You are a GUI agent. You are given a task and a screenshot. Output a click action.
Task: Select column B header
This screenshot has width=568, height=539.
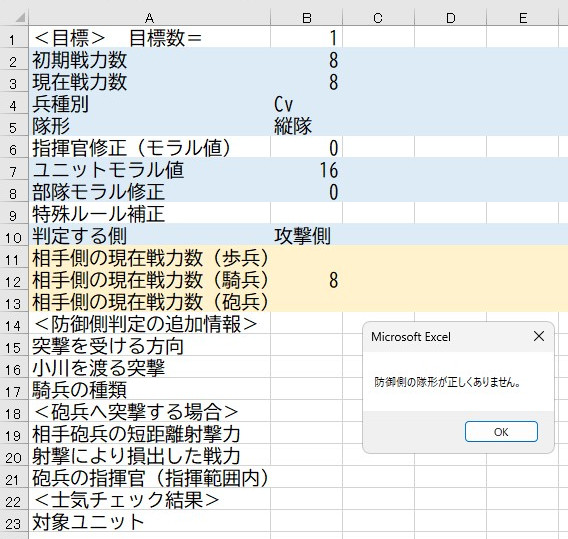pyautogui.click(x=306, y=17)
